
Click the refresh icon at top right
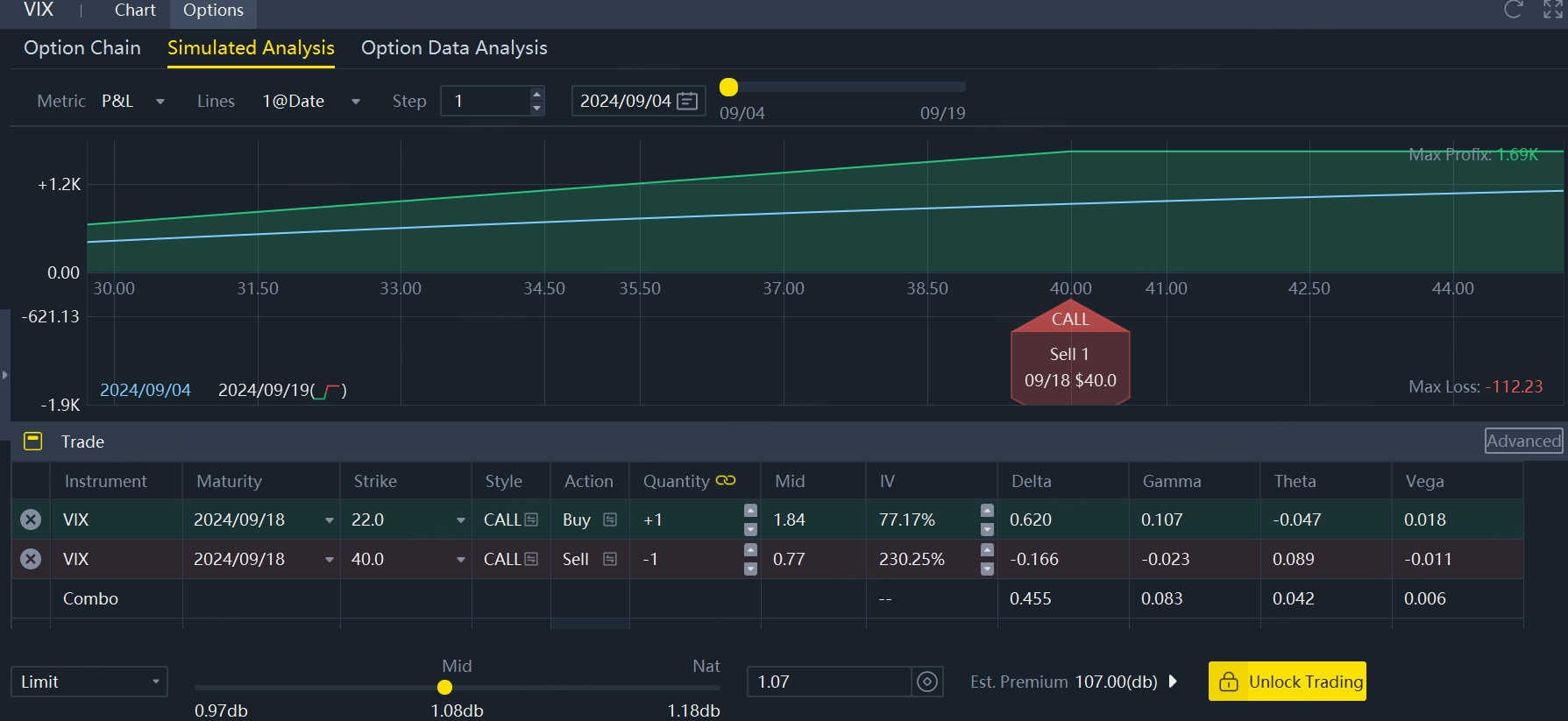click(x=1513, y=10)
